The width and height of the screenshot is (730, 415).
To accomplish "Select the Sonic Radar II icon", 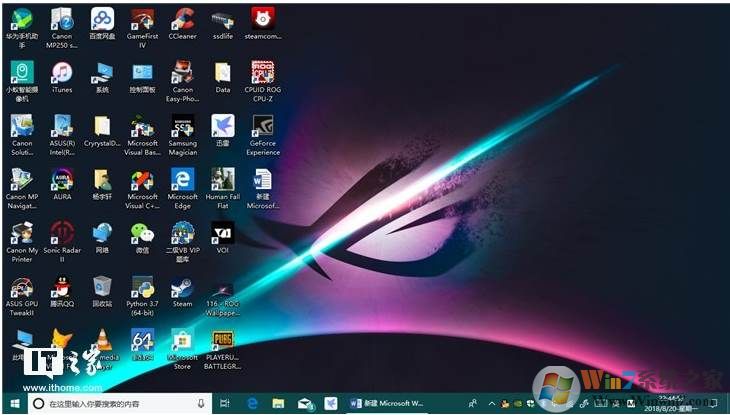I will coord(62,234).
